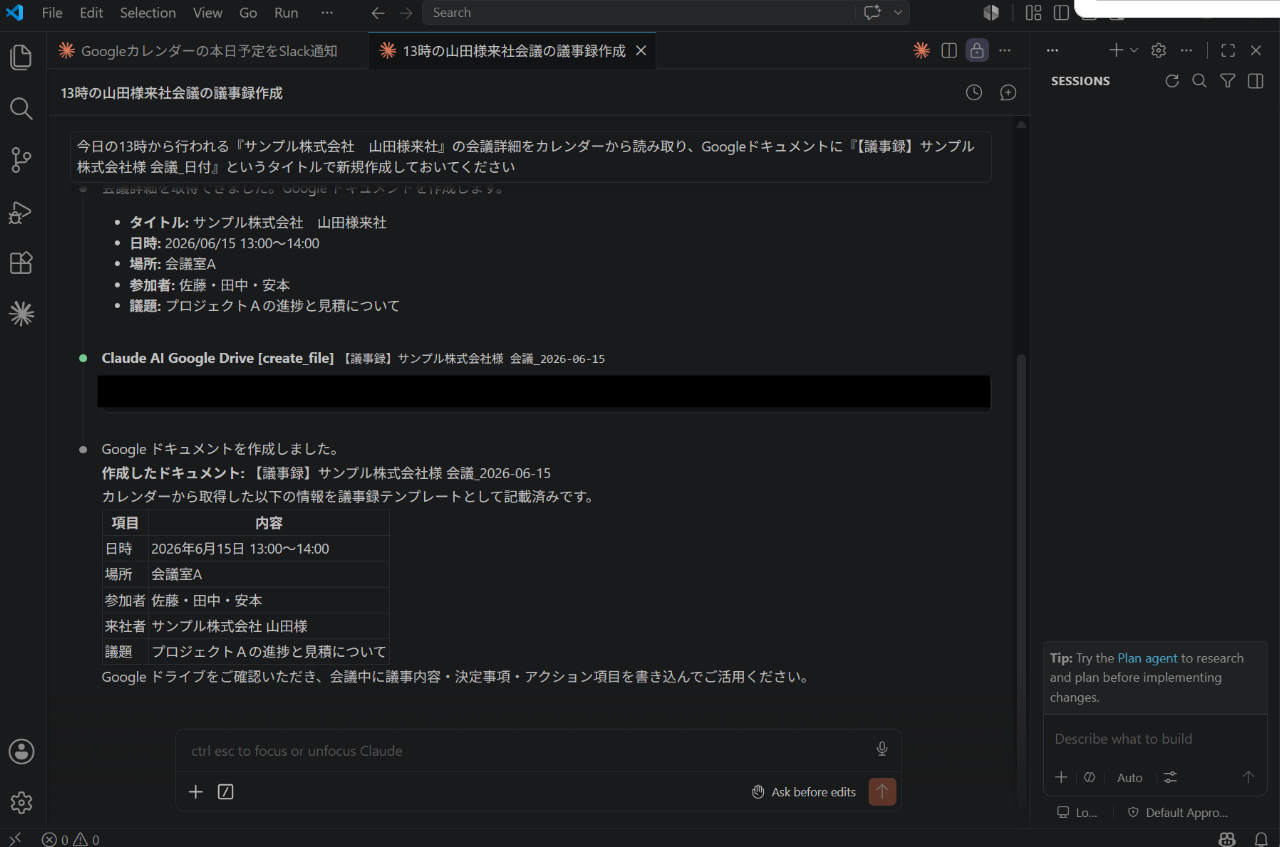Click the orange Claude icon in the editor toolbar
1280x847 pixels.
tap(922, 51)
